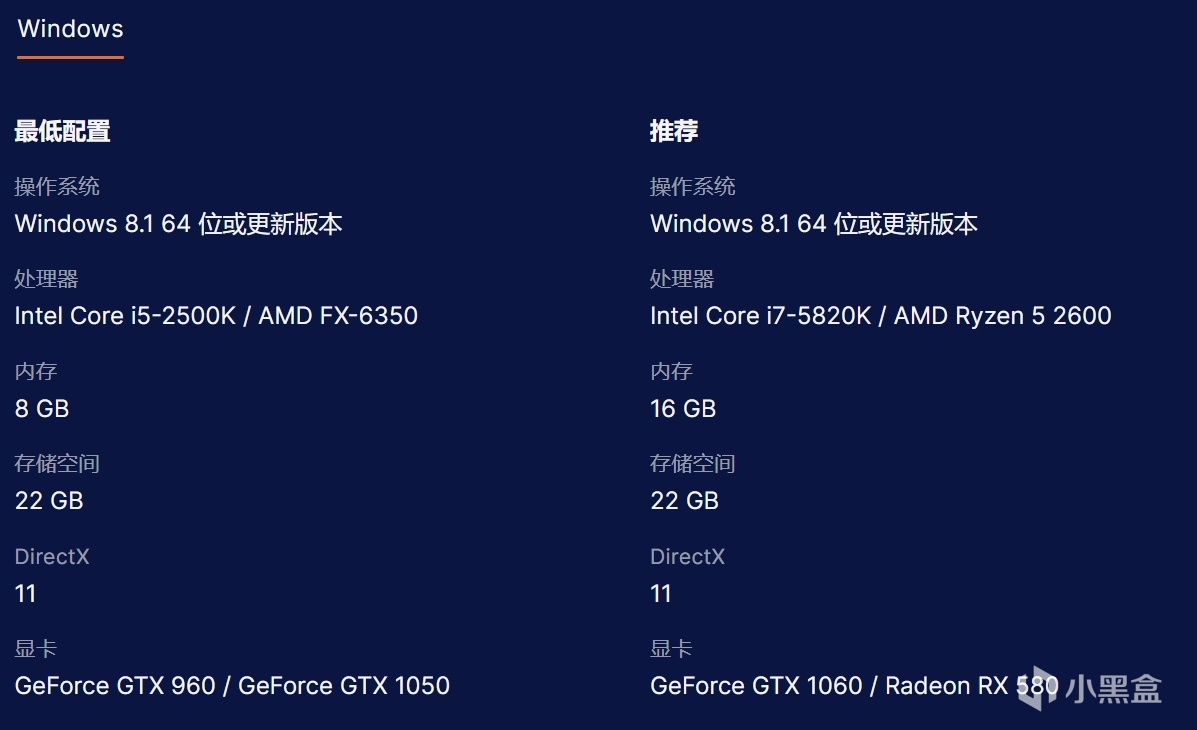Click the 处理器 label under 推荐
The width and height of the screenshot is (1197, 730).
(682, 279)
